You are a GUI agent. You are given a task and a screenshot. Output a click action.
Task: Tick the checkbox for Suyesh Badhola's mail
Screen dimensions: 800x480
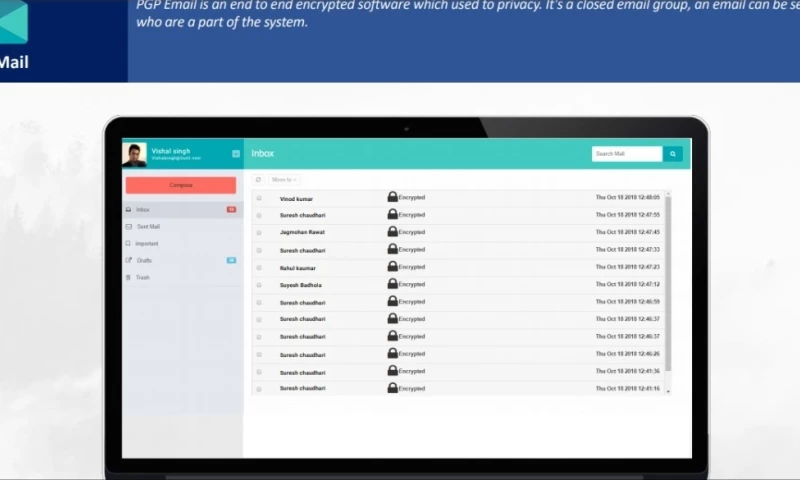[259, 285]
